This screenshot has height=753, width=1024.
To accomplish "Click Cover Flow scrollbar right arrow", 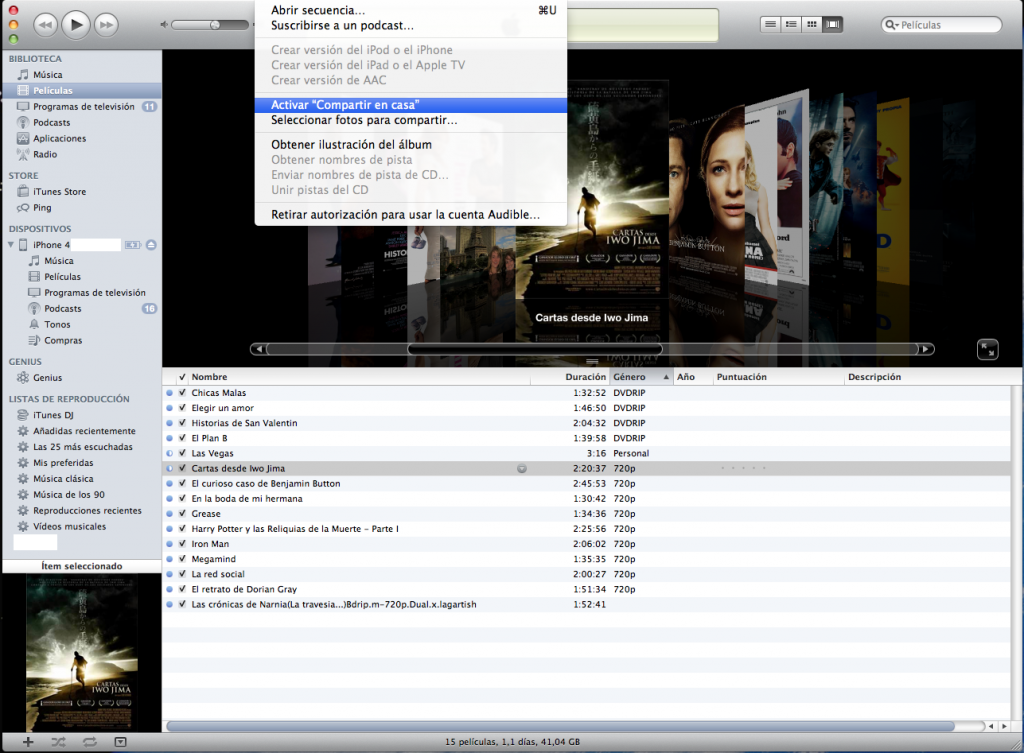I will (x=925, y=349).
